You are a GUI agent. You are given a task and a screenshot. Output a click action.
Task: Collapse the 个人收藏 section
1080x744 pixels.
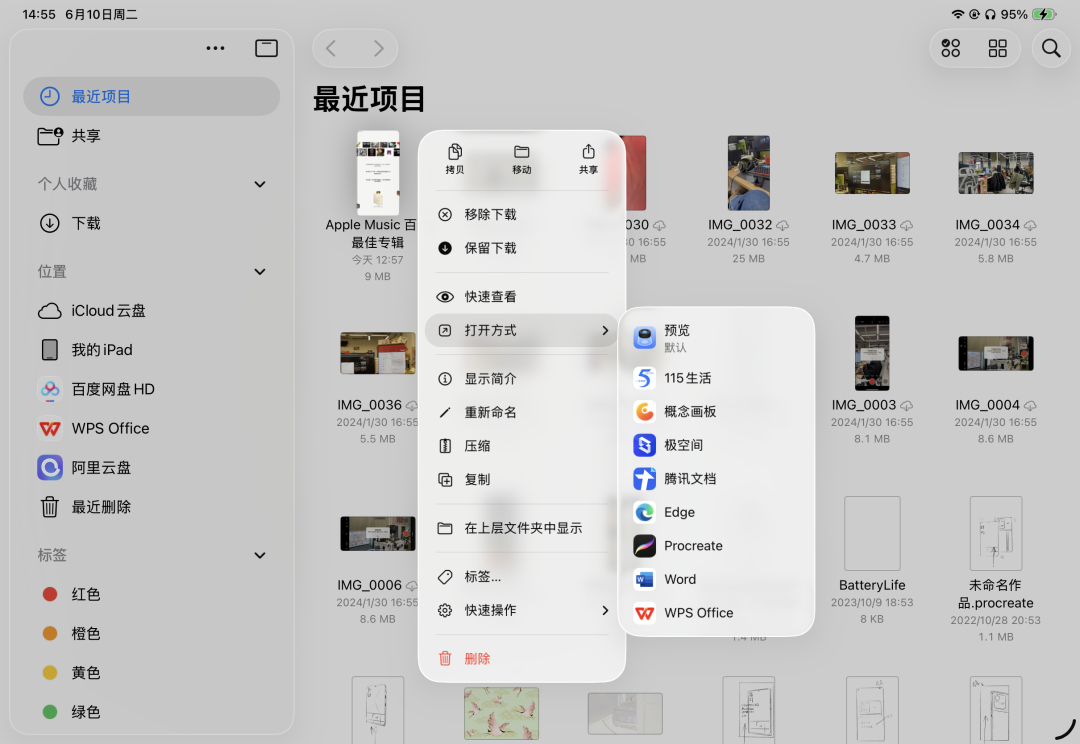[260, 184]
